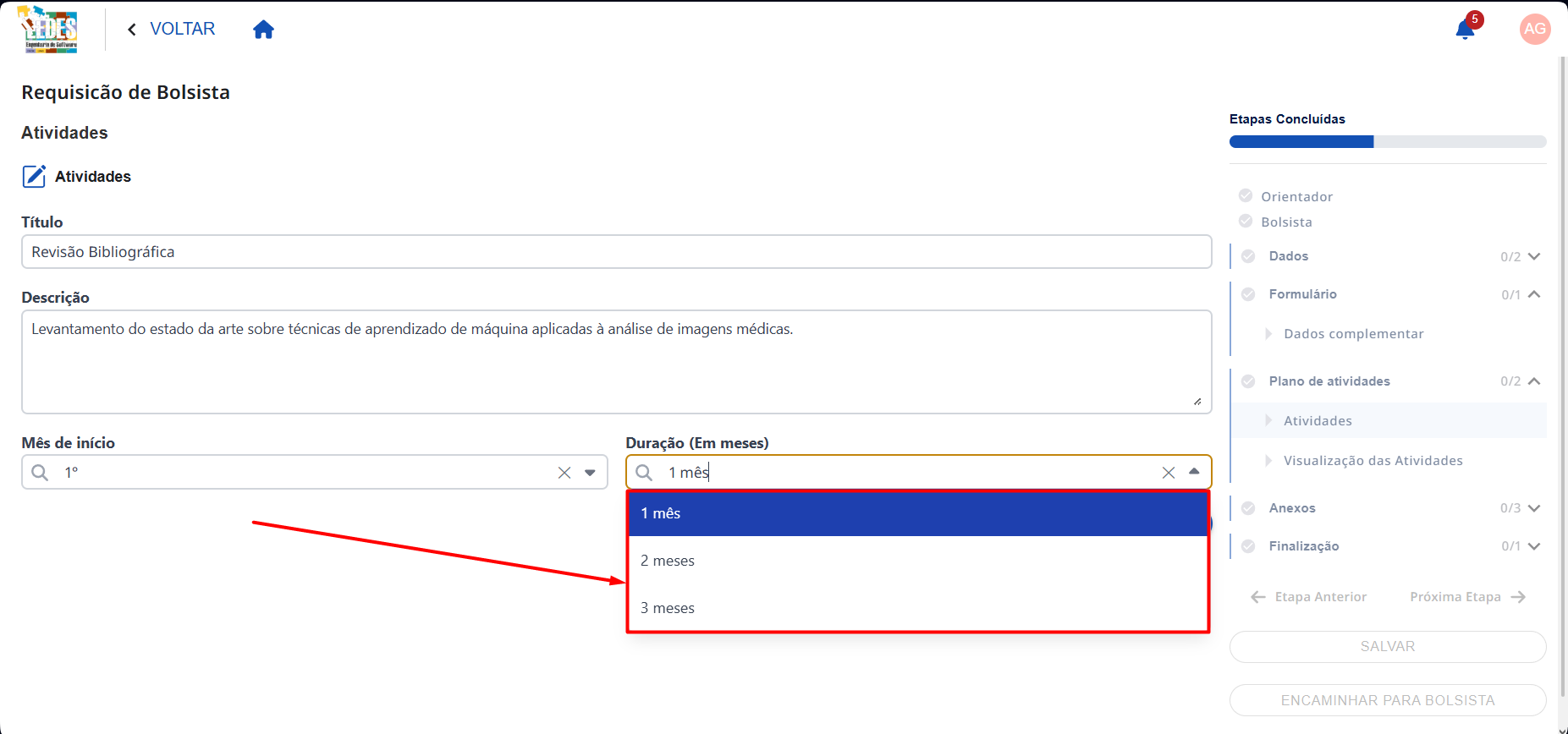Clear the Duração field value
The image size is (1568, 734).
pyautogui.click(x=1168, y=473)
